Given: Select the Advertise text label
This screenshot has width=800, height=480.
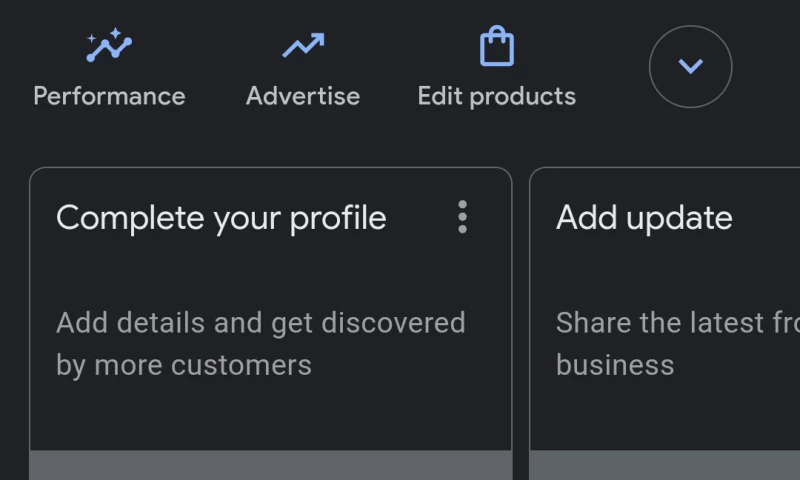Looking at the screenshot, I should [302, 96].
